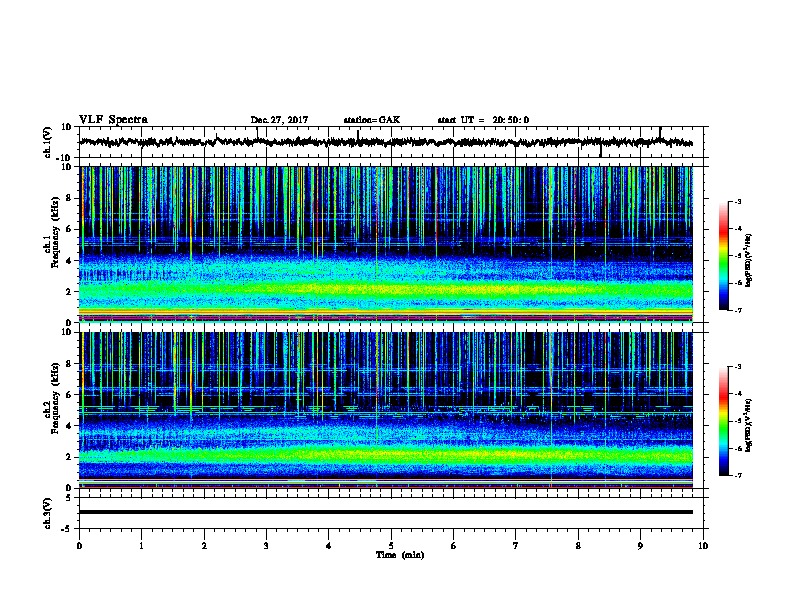Click time axis tick label "9"
This screenshot has width=792, height=612.
(x=640, y=546)
